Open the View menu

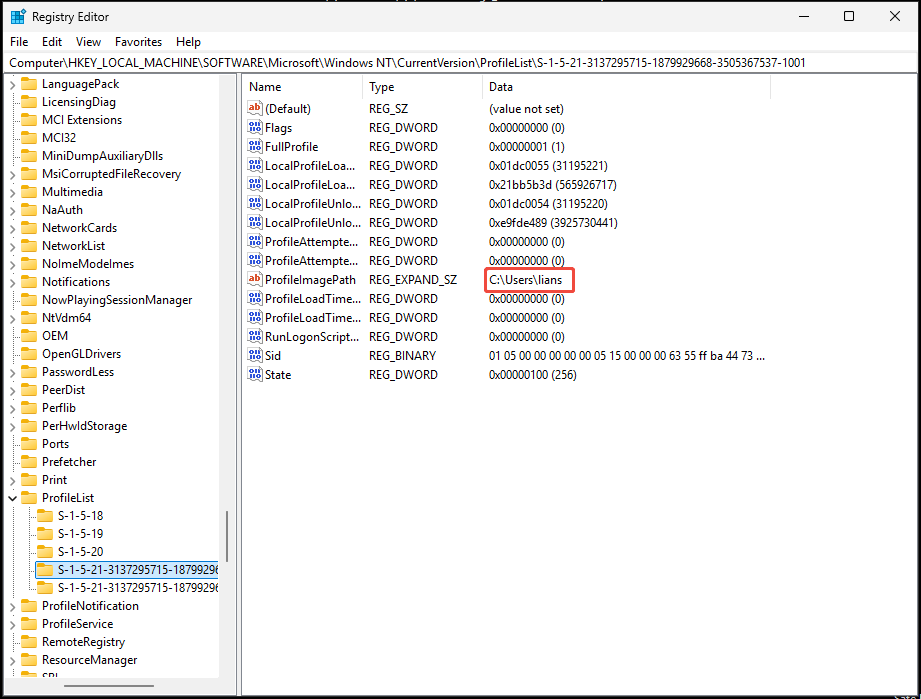tap(88, 42)
